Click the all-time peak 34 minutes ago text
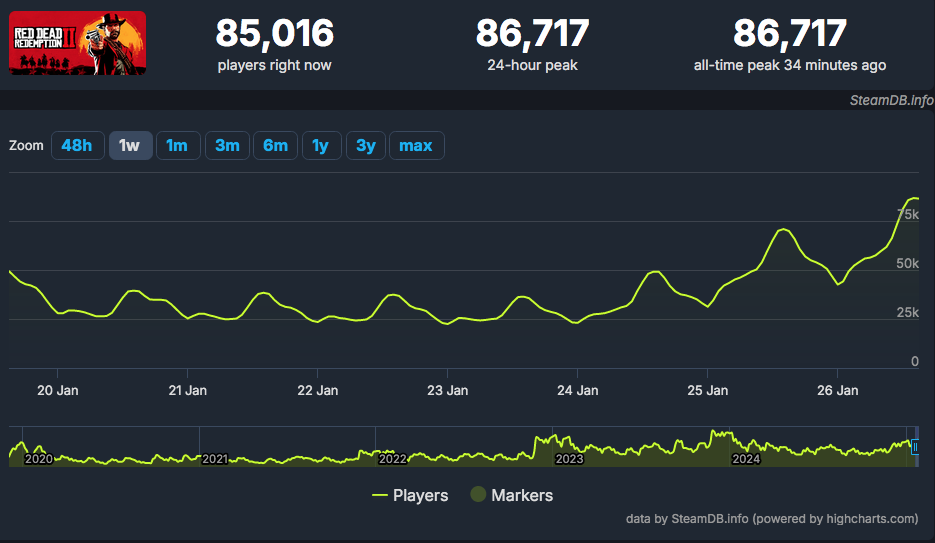 pos(790,65)
